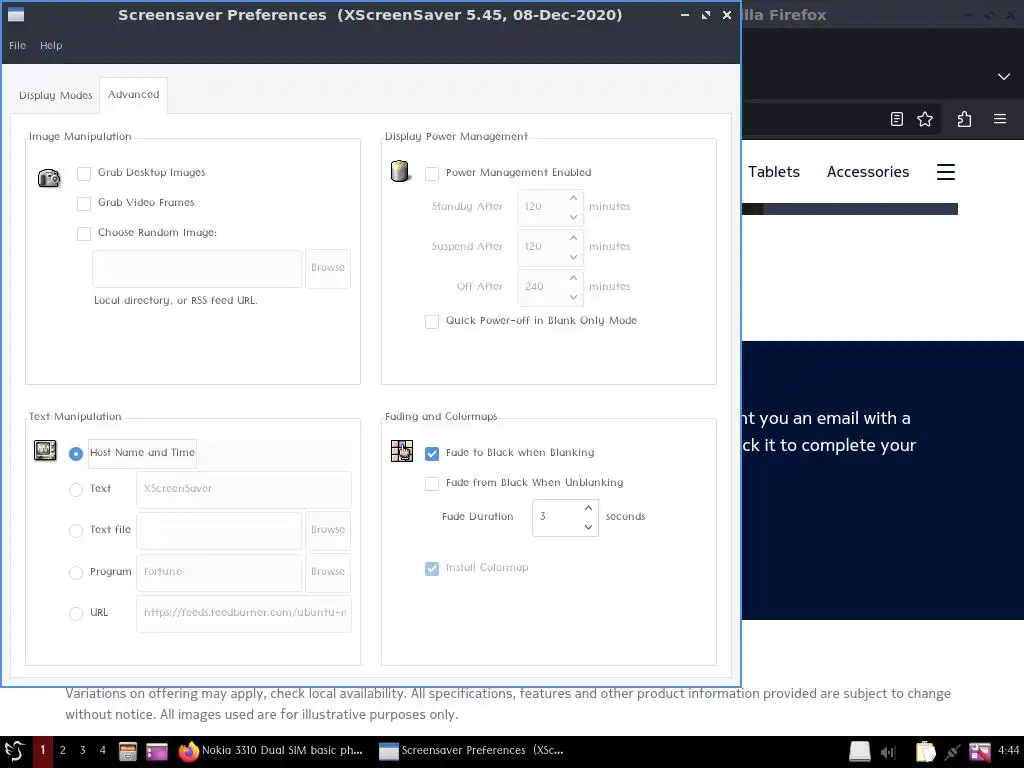
Task: Open the Nokia site hamburger menu
Action: click(946, 172)
